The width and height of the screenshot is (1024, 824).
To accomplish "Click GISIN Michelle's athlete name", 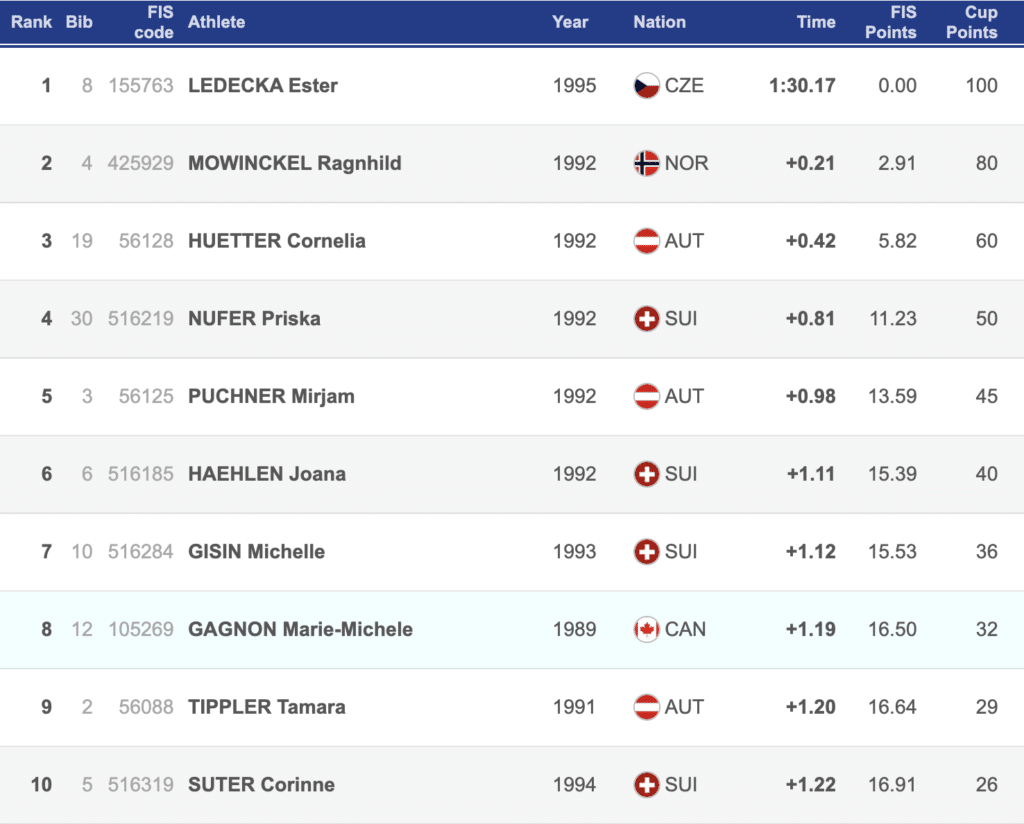I will 256,552.
